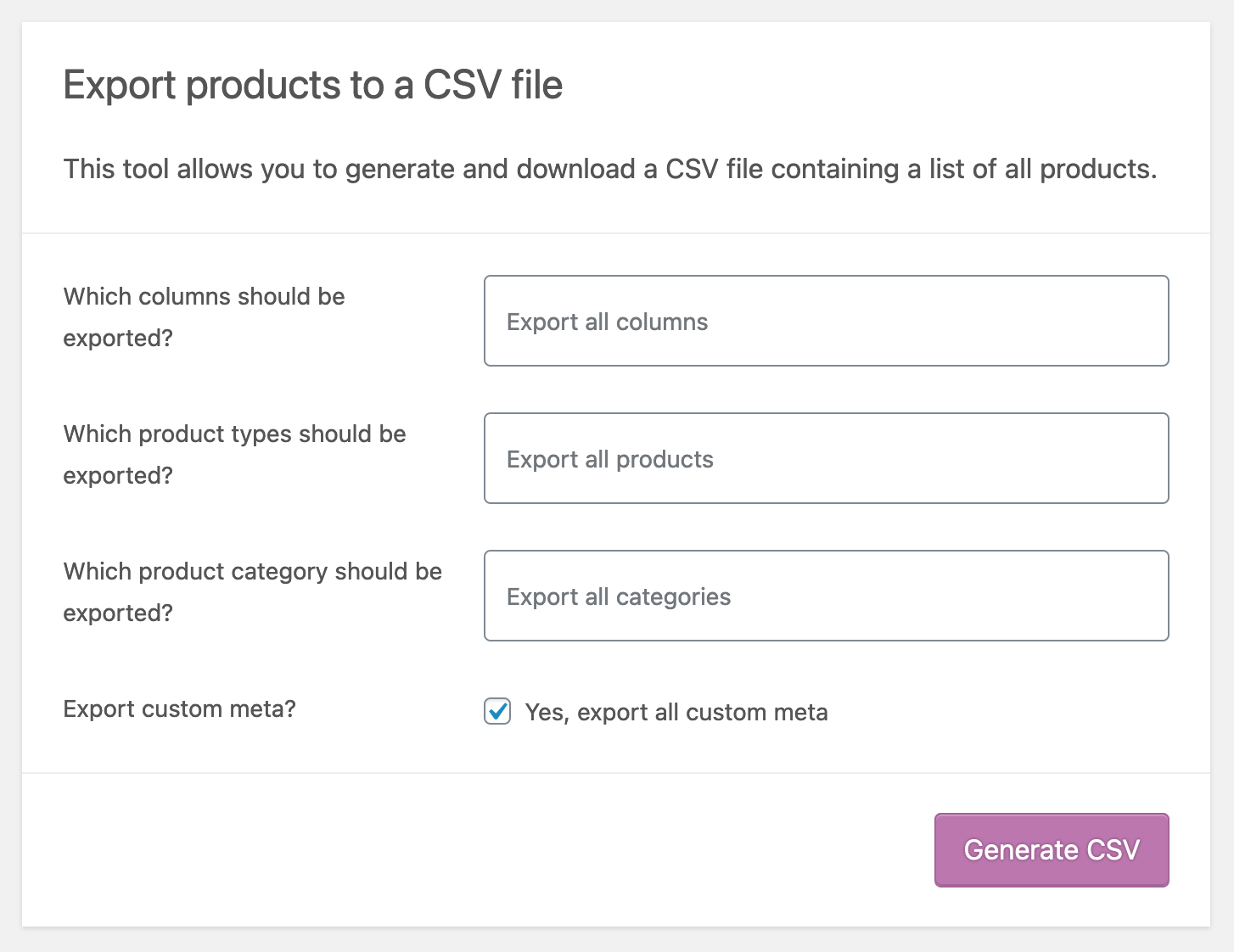Uncheck the export all custom meta checkbox
Screen dimensions: 1234x952
pyautogui.click(x=497, y=711)
